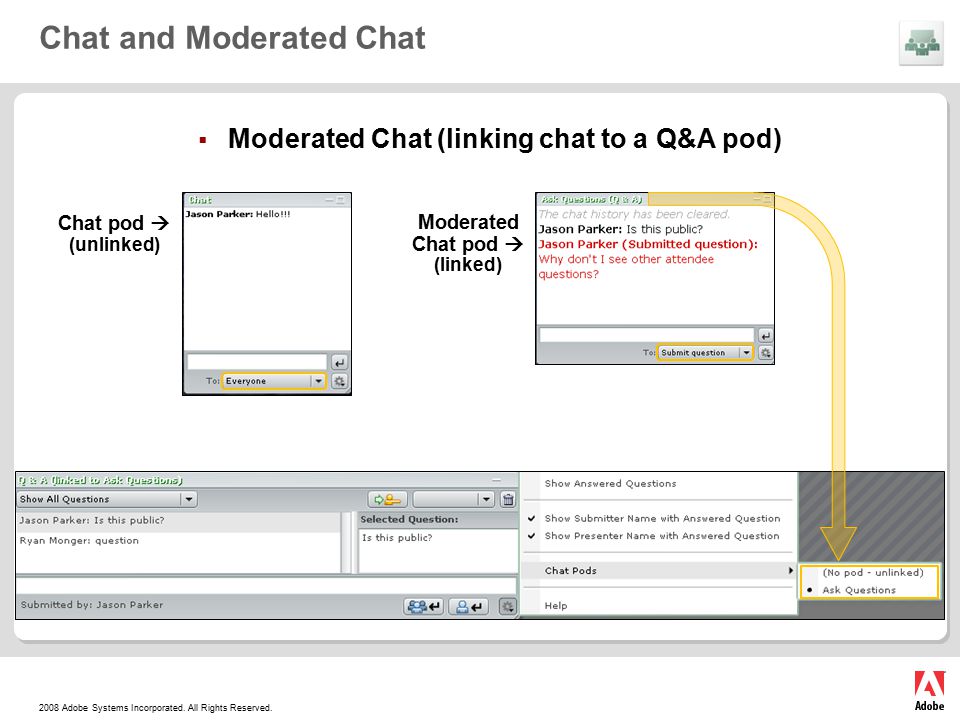Screen dimensions: 960x720
Task: Click 'Is this public?' selected question text
Action: [397, 538]
